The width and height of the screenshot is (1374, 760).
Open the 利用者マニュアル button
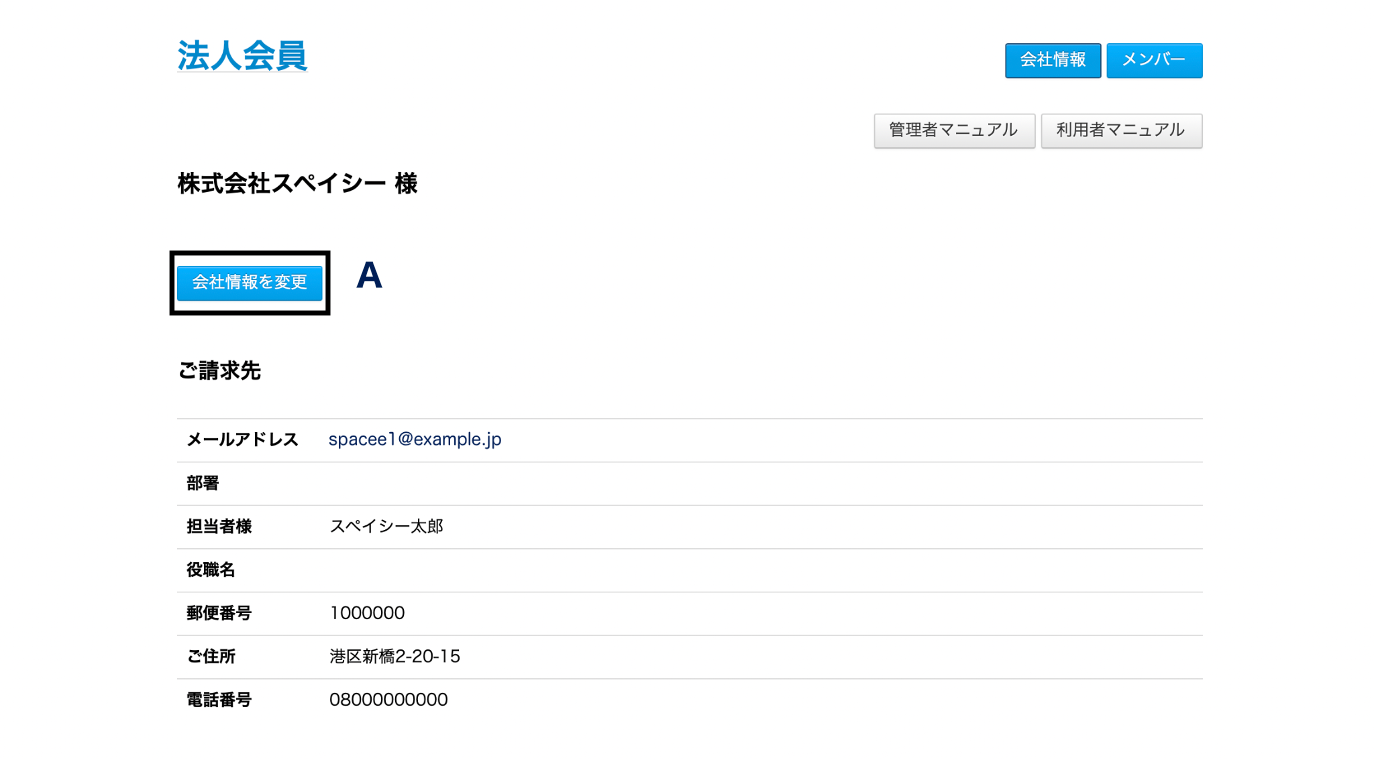point(1121,130)
